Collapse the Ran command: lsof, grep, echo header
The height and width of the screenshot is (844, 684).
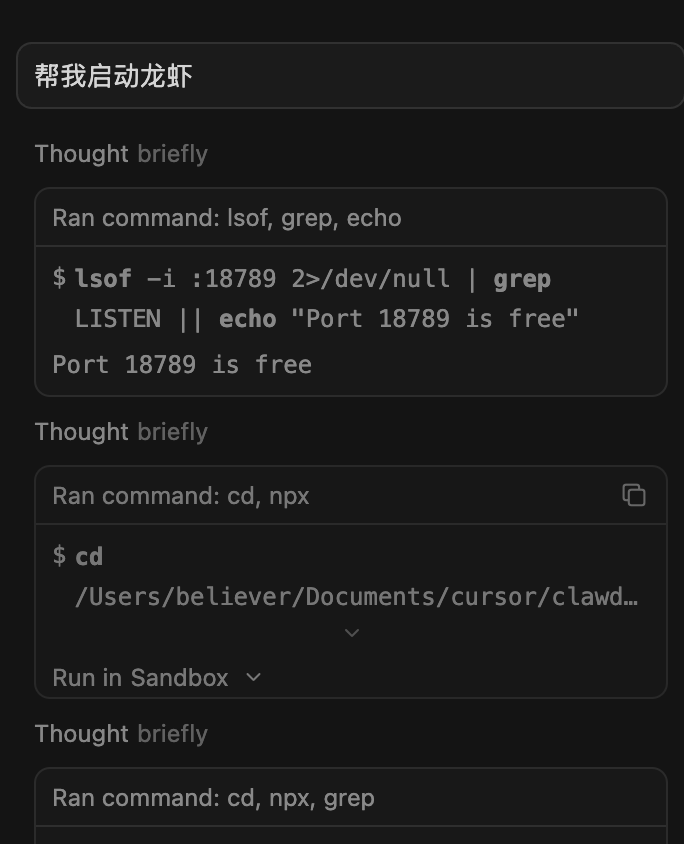(x=227, y=218)
